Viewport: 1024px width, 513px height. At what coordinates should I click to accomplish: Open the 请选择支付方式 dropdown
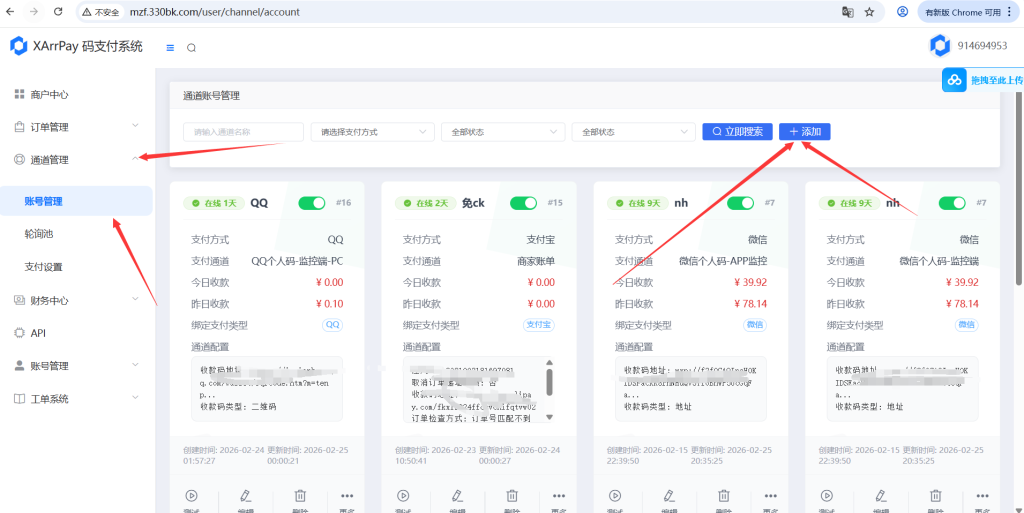pos(372,132)
